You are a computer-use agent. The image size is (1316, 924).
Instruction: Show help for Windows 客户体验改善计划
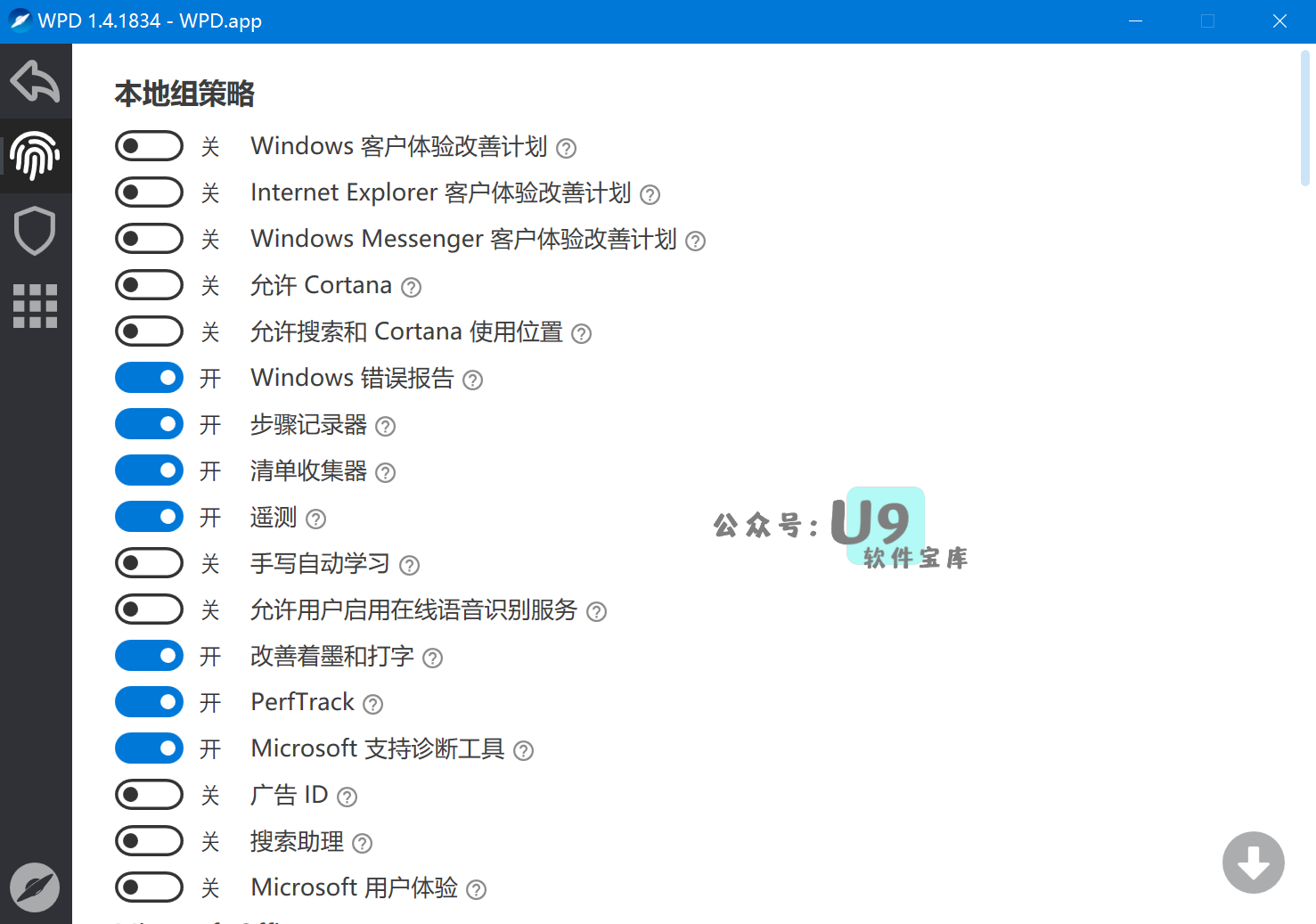pos(567,148)
